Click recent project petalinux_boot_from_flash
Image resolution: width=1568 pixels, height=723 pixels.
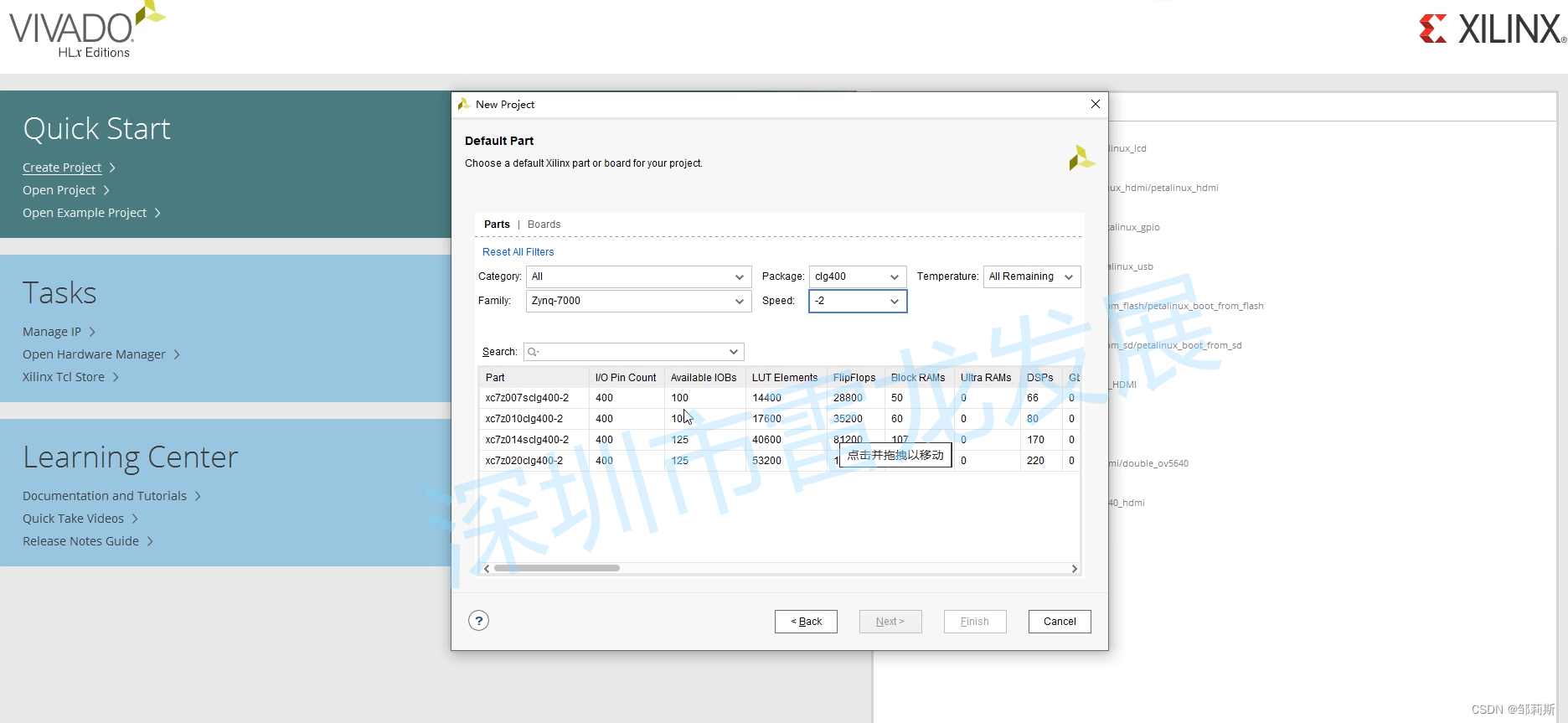click(1186, 306)
